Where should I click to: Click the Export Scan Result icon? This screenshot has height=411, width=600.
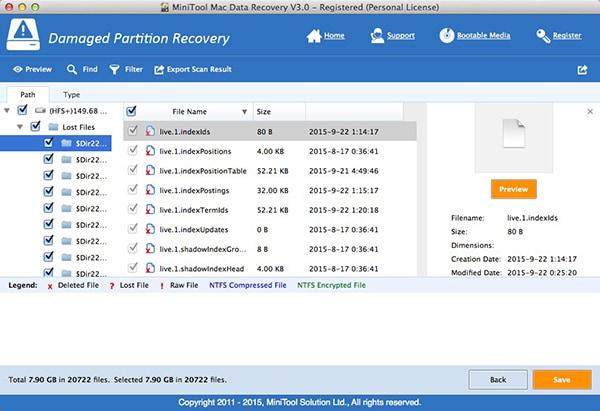click(159, 70)
